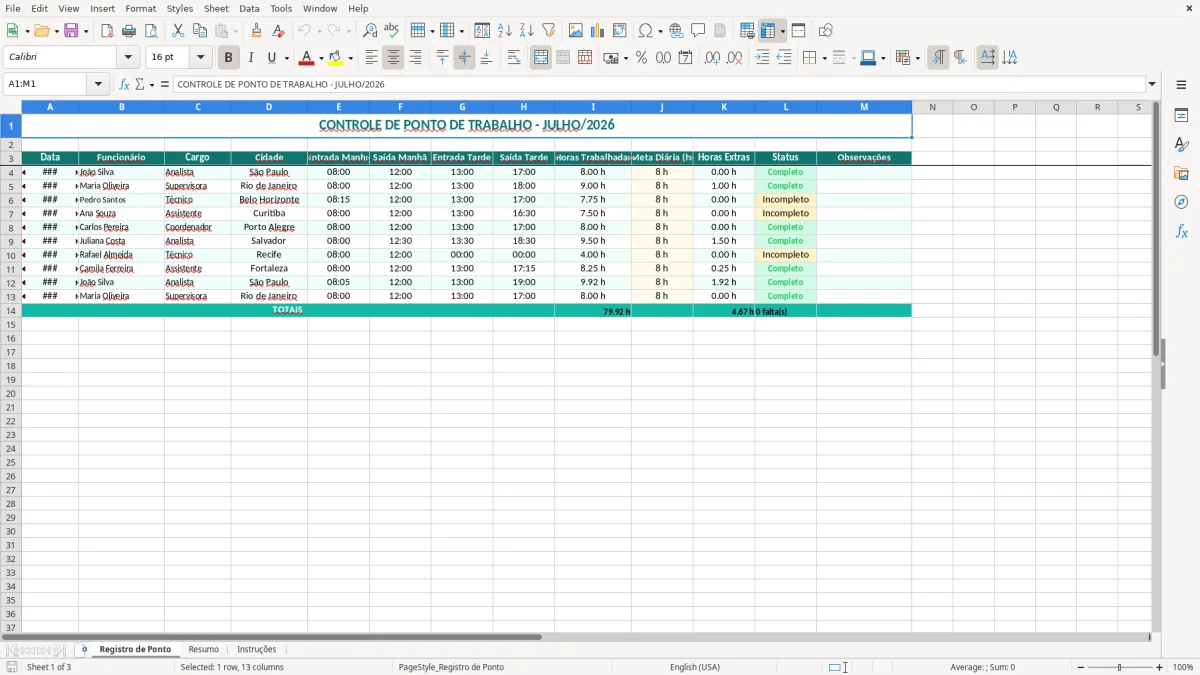Toggle Center Horizontally alignment
The image size is (1200, 675).
393,58
